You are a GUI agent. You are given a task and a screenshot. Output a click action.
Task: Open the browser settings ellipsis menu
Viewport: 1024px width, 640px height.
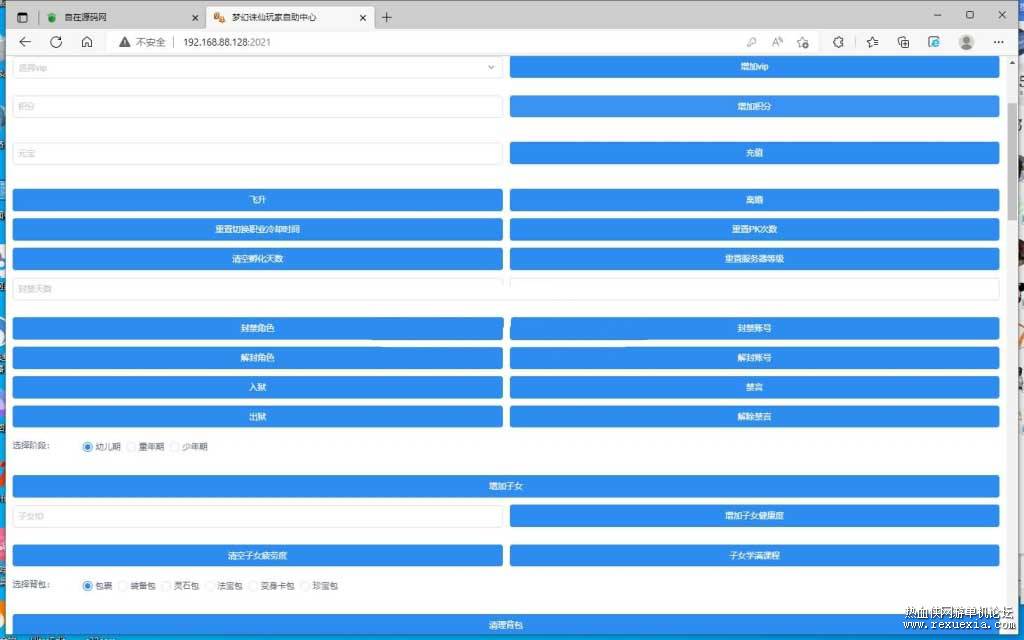tap(998, 42)
